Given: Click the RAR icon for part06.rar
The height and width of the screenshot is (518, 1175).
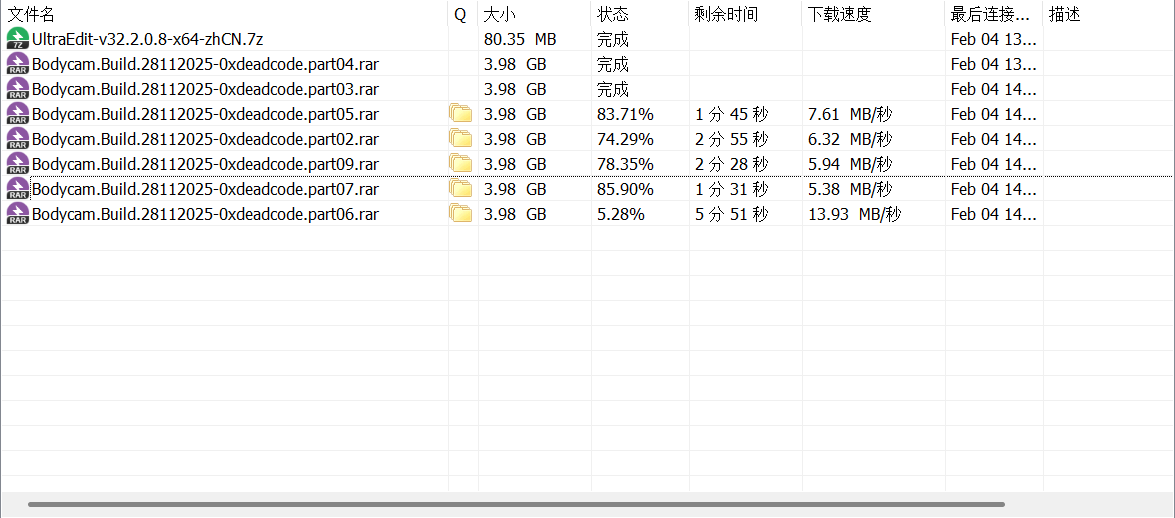Looking at the screenshot, I should pos(17,214).
